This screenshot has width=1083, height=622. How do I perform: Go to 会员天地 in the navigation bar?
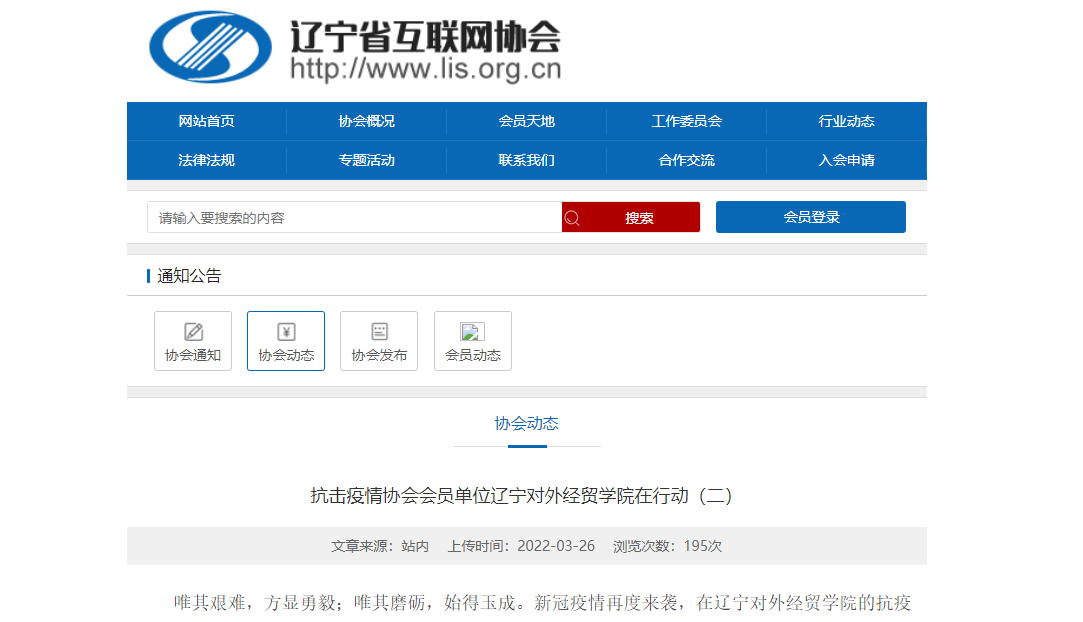point(526,122)
